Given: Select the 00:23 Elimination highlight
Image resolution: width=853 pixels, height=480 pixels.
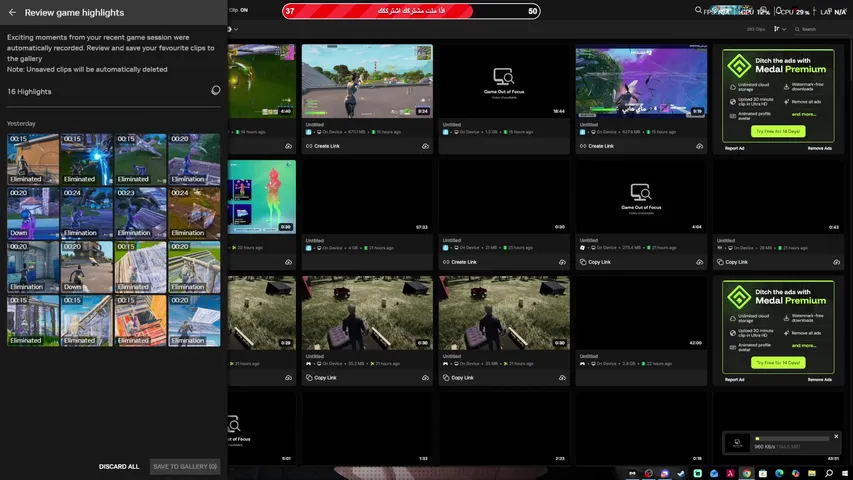Looking at the screenshot, I should [140, 213].
